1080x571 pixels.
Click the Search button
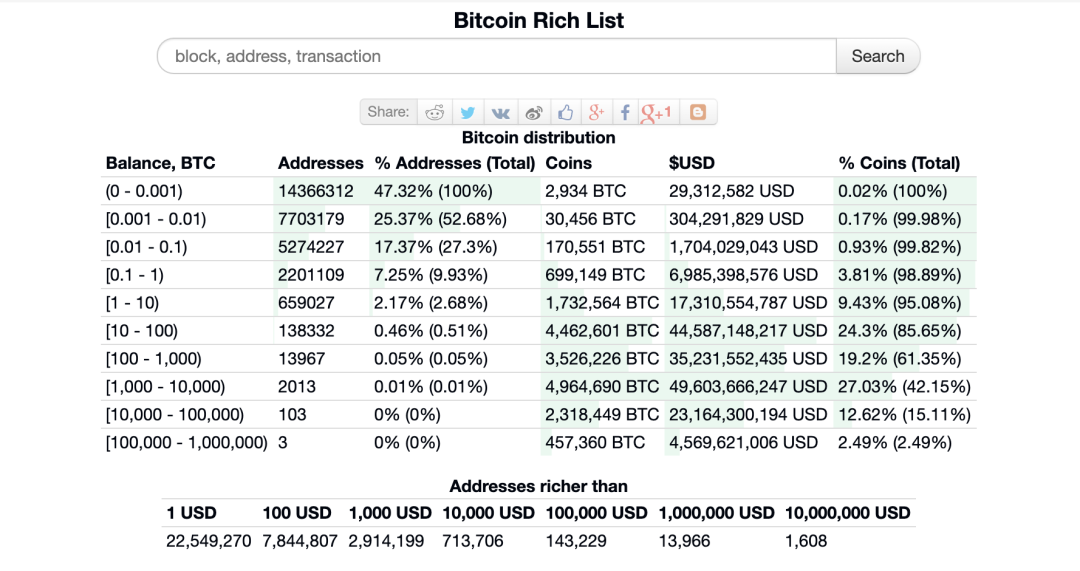[x=878, y=56]
